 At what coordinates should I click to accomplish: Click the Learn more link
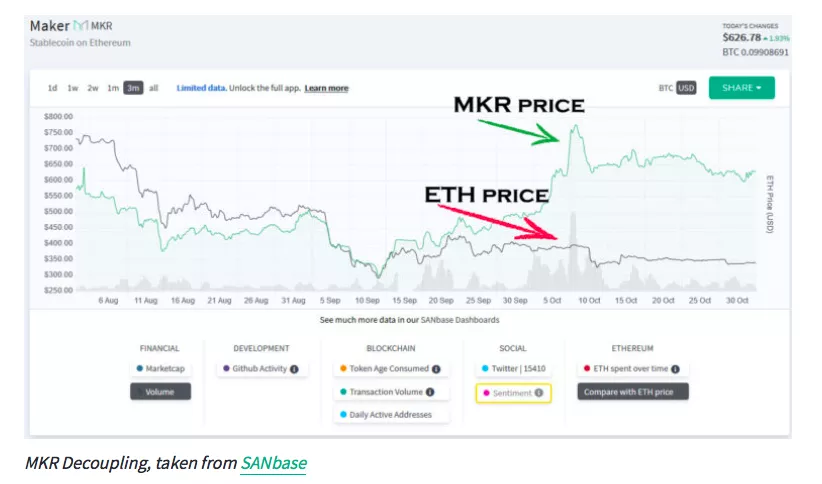[326, 88]
